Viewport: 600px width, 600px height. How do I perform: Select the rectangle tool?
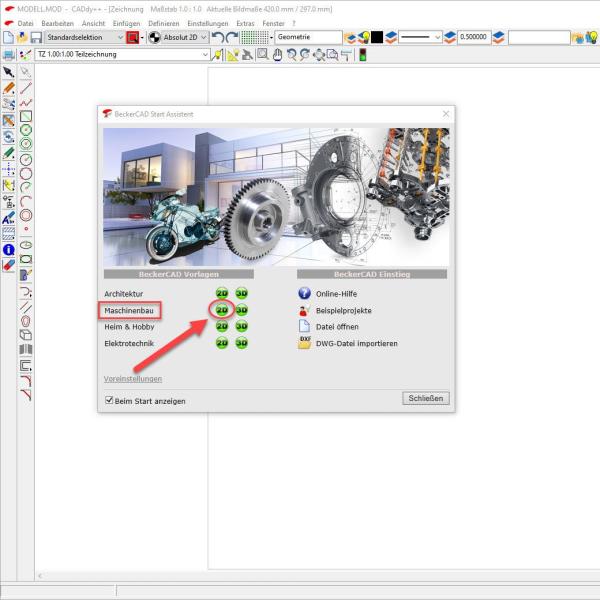coord(26,116)
